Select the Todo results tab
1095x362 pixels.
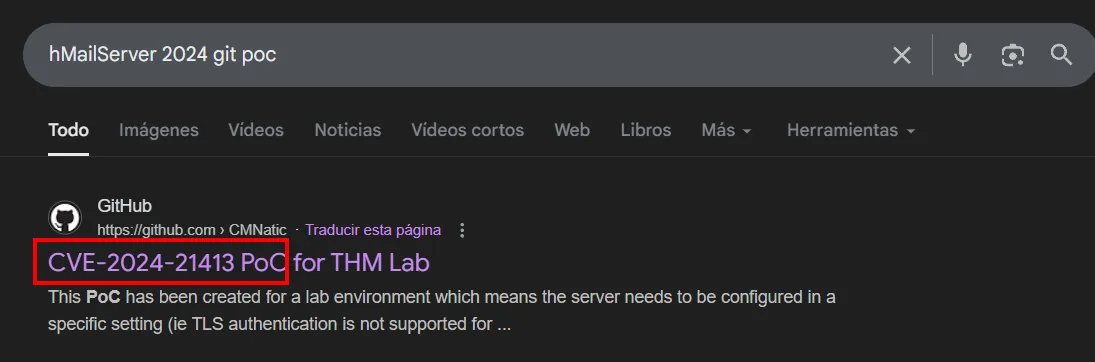(x=68, y=130)
